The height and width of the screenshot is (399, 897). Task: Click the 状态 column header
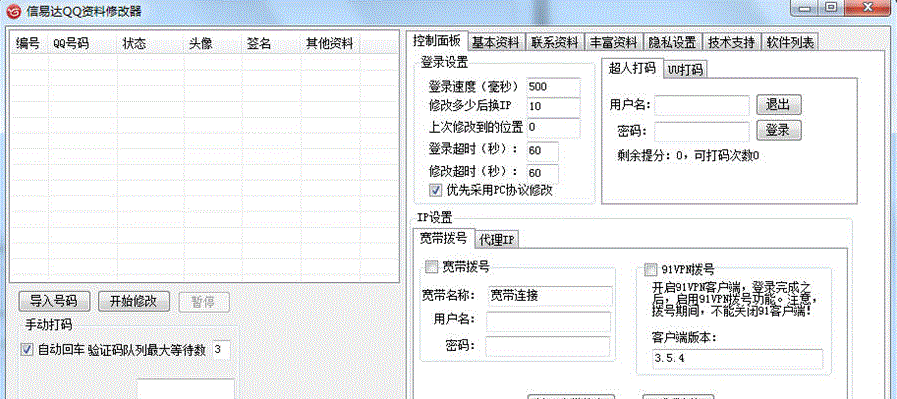click(151, 44)
